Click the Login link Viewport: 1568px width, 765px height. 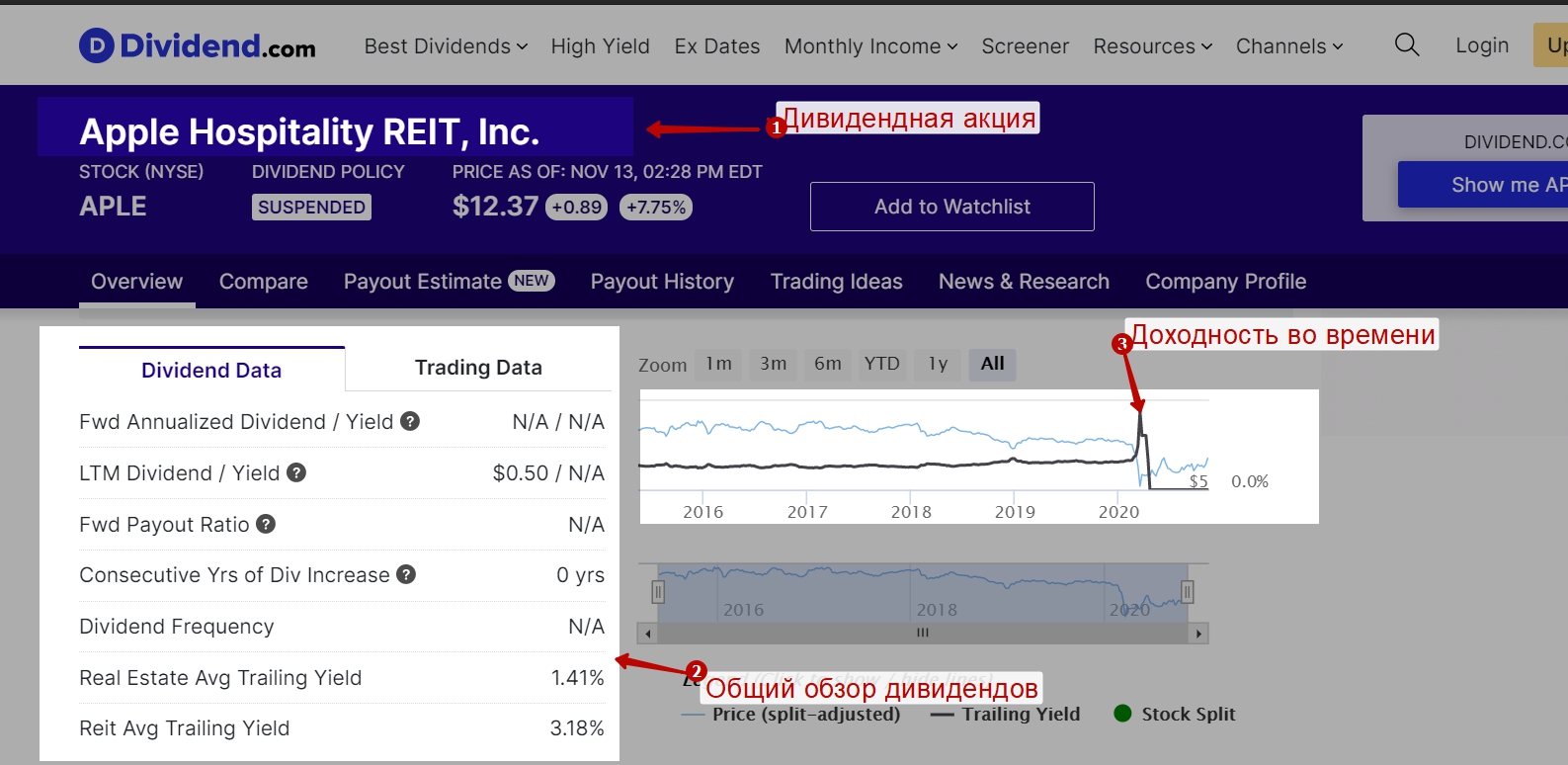pyautogui.click(x=1481, y=45)
